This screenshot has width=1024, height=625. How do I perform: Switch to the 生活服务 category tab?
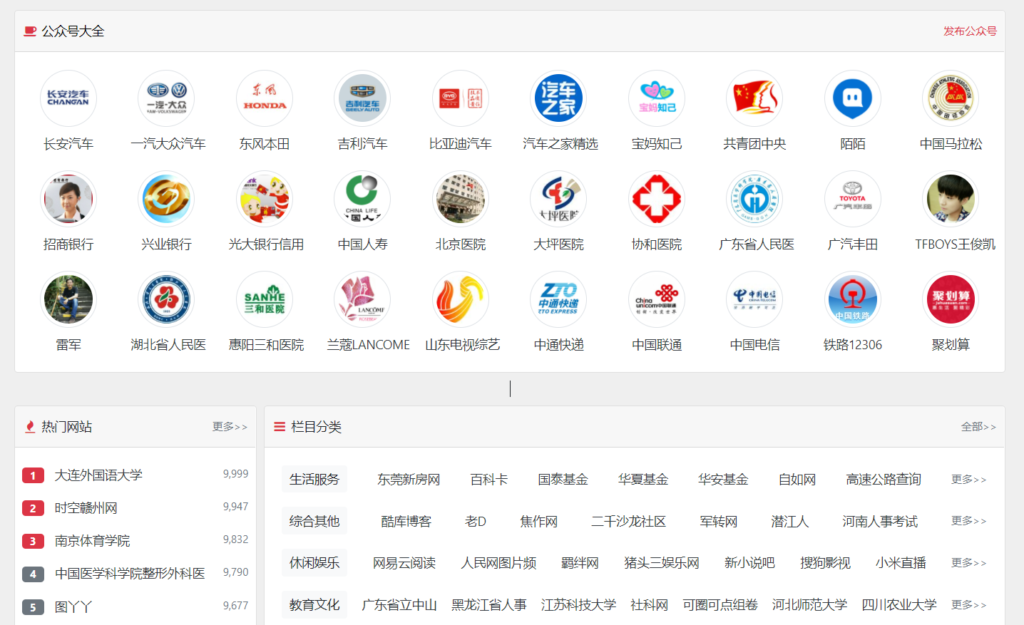(x=314, y=479)
